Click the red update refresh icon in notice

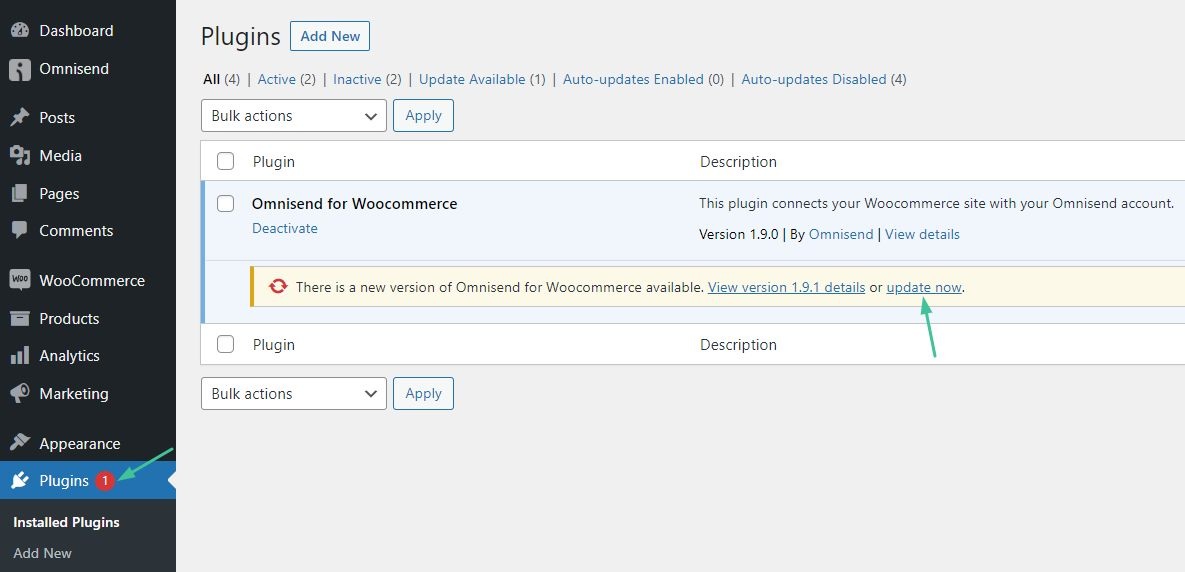pyautogui.click(x=278, y=287)
